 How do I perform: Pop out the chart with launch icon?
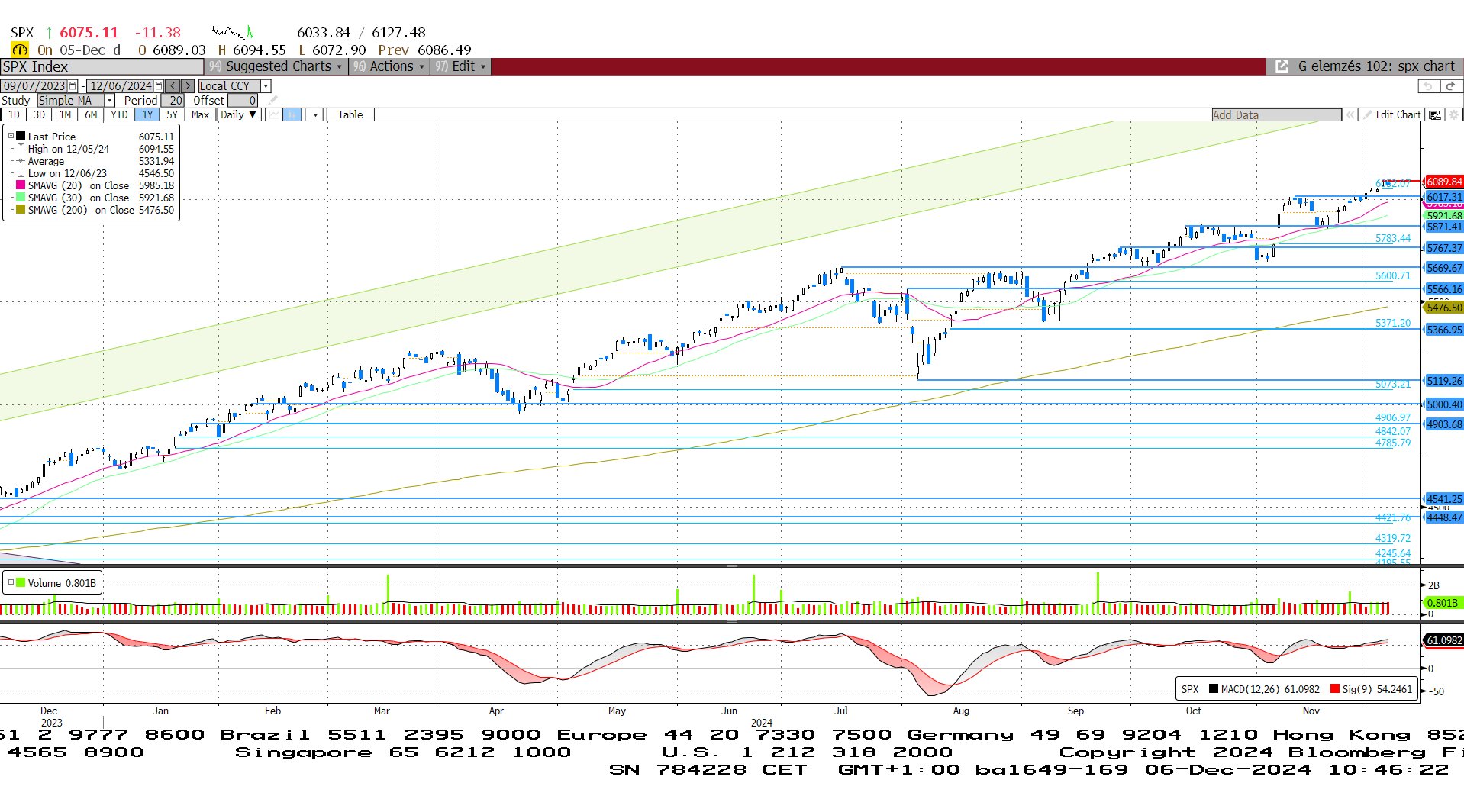click(1282, 66)
